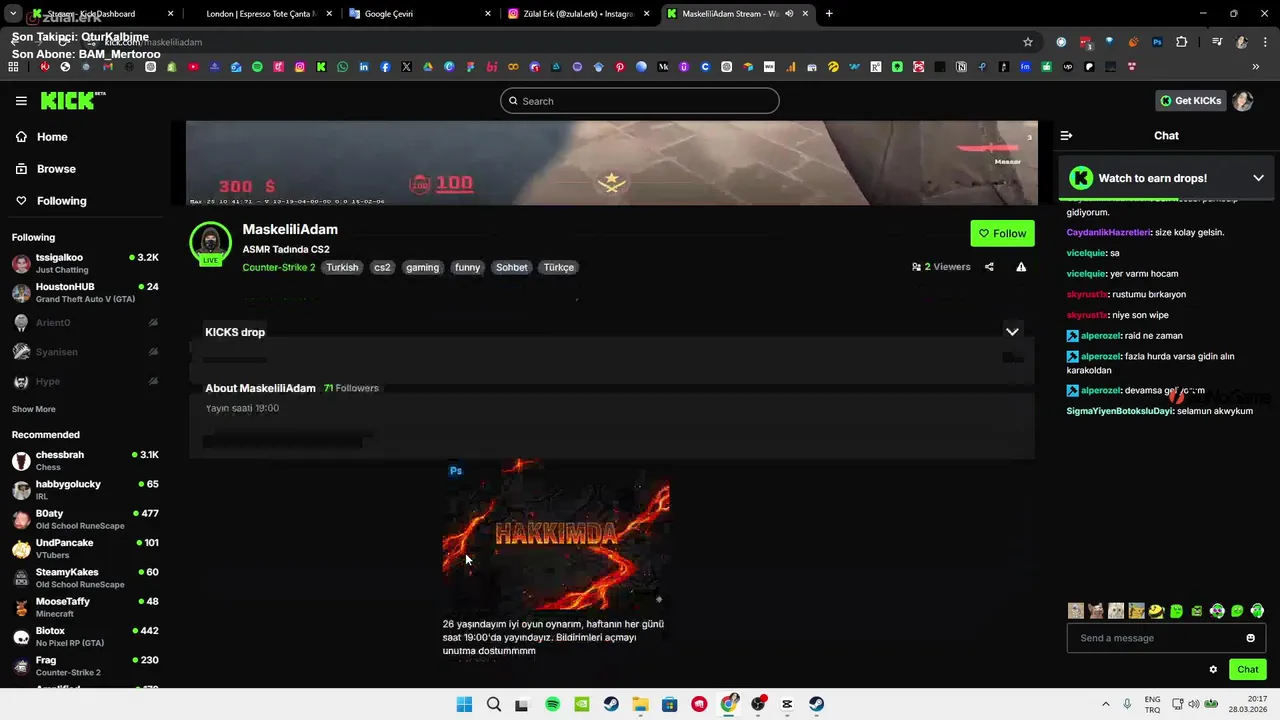Switch to the Google Çeviri tab

tap(420, 14)
